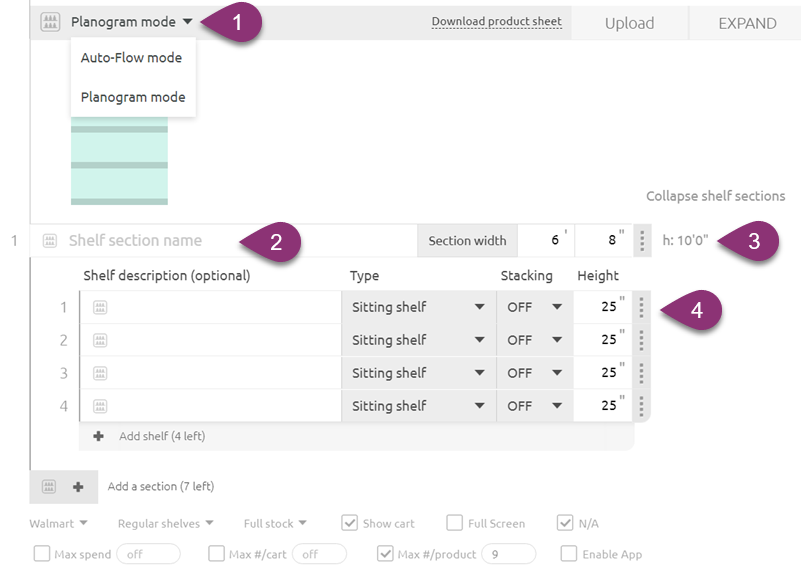Open the three-dot menu for shelf row 4
Screen dimensions: 801x577
click(642, 406)
